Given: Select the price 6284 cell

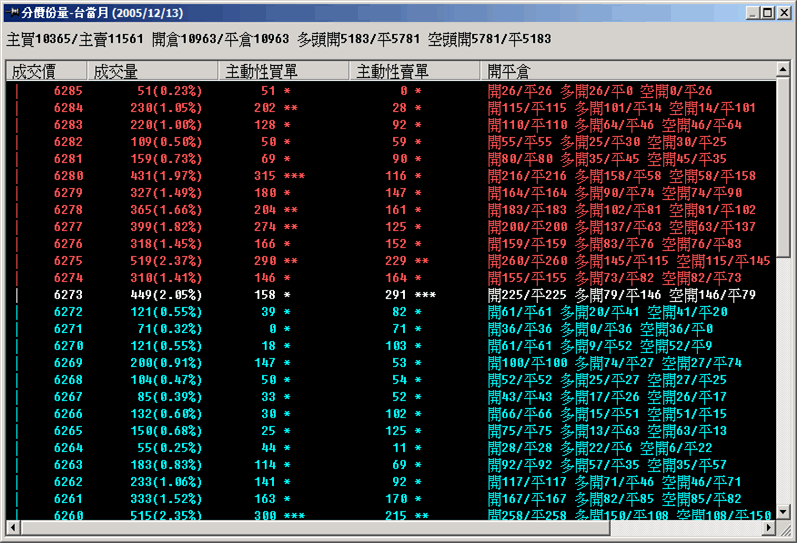Looking at the screenshot, I should (68, 108).
